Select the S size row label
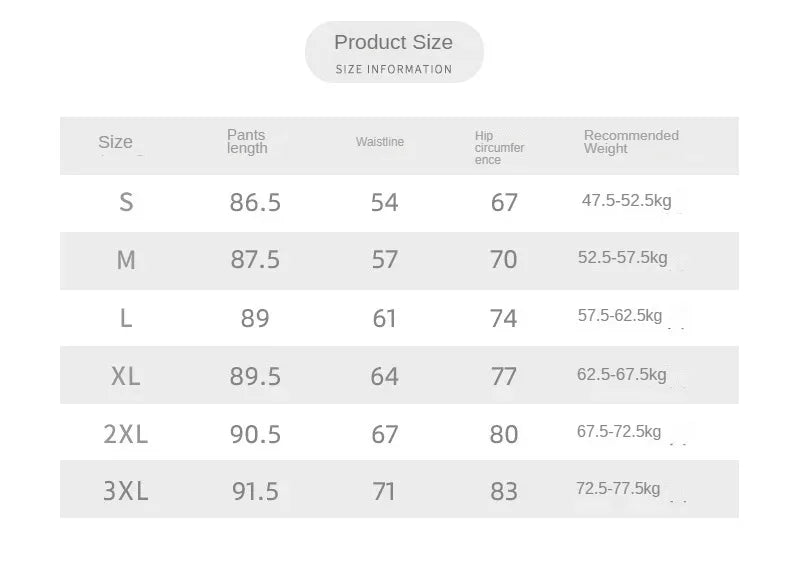 pos(126,203)
